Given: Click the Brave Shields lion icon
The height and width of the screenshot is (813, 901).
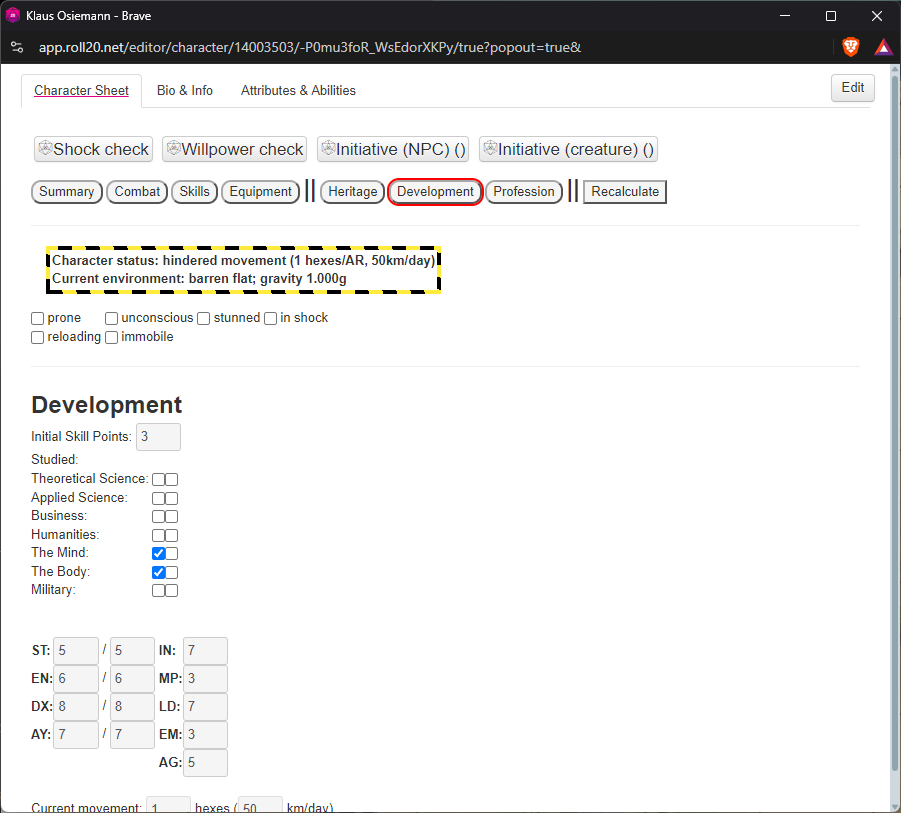Looking at the screenshot, I should coord(850,47).
